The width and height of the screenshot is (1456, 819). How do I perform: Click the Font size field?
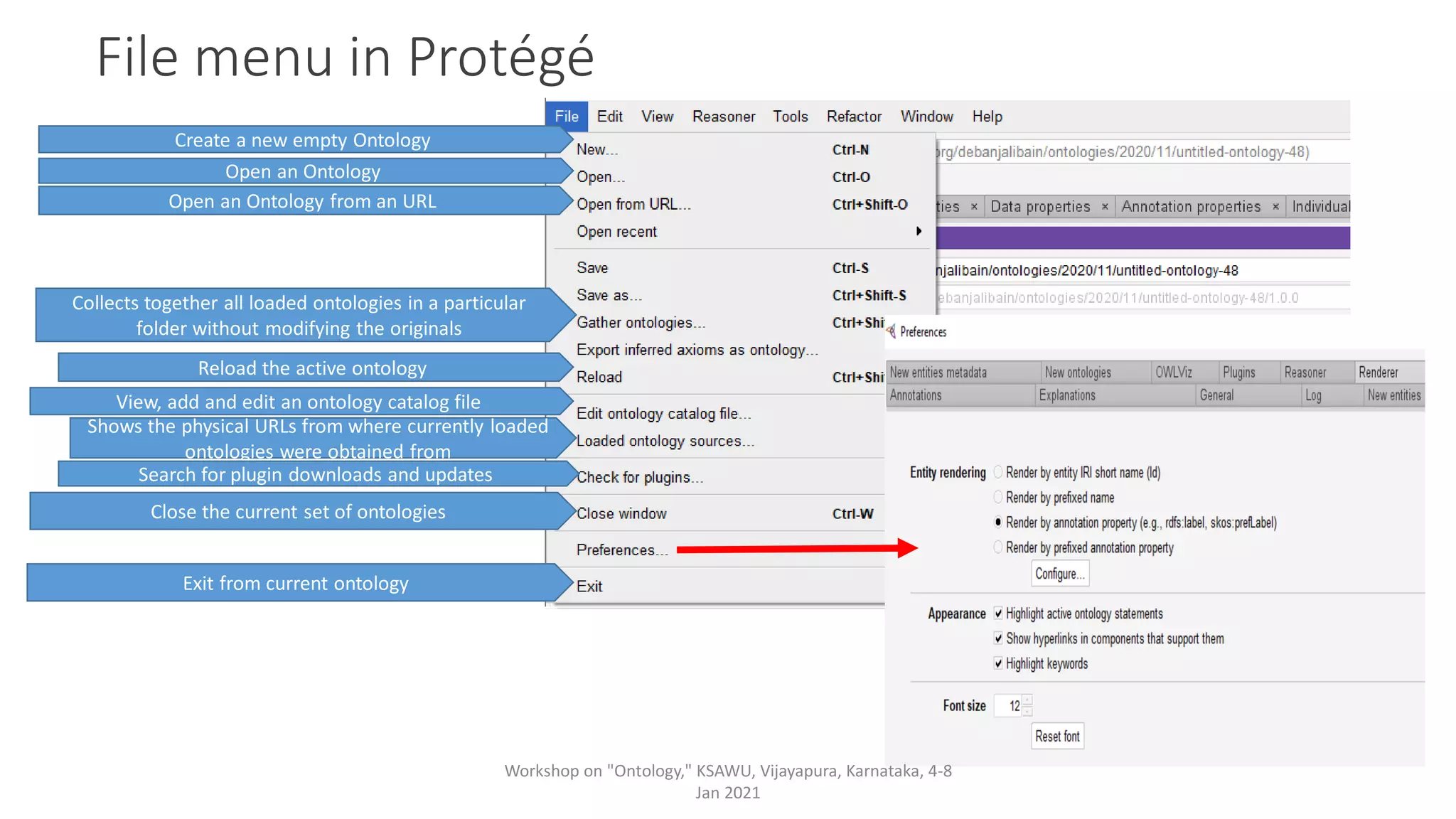(1007, 706)
